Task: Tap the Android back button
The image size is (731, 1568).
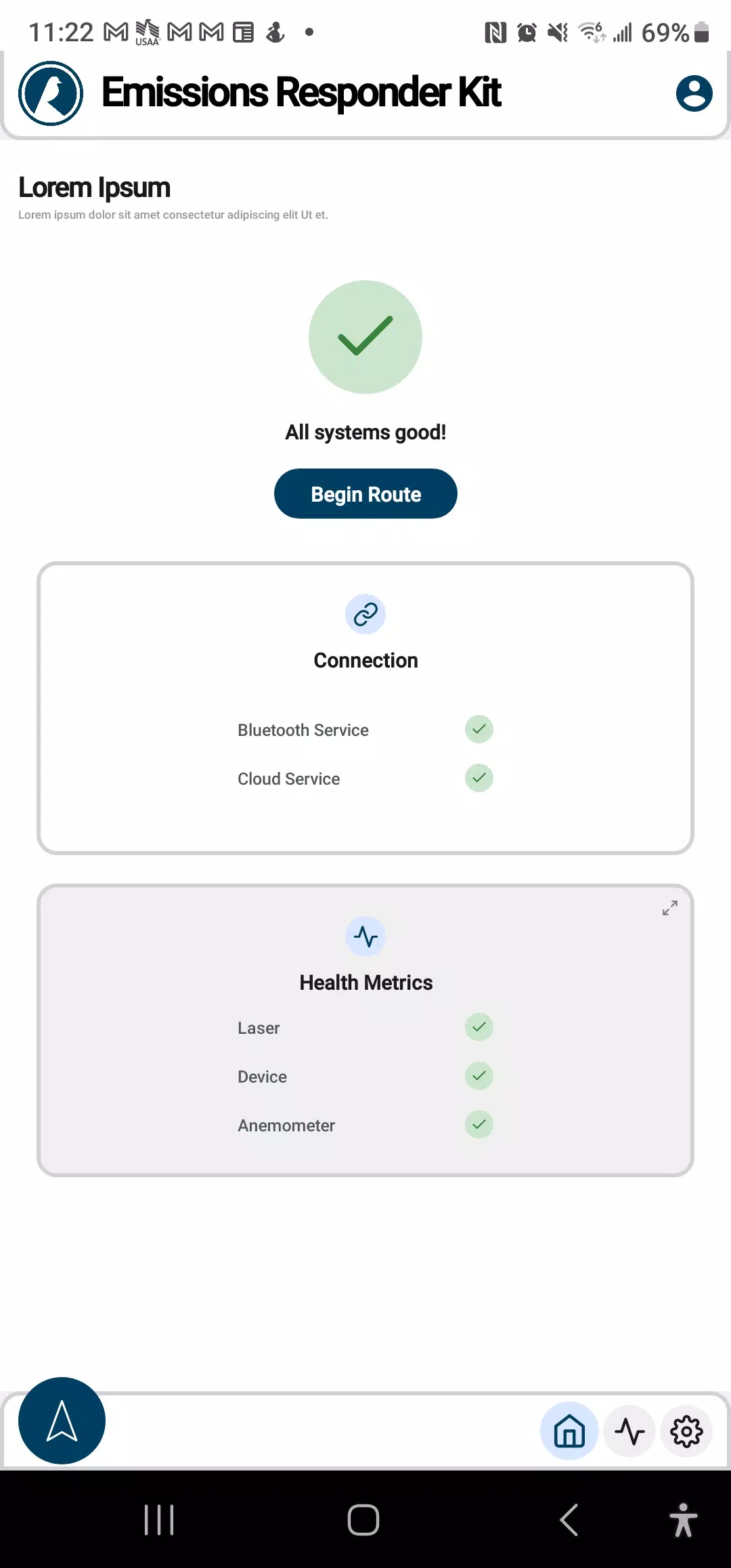Action: (569, 1520)
